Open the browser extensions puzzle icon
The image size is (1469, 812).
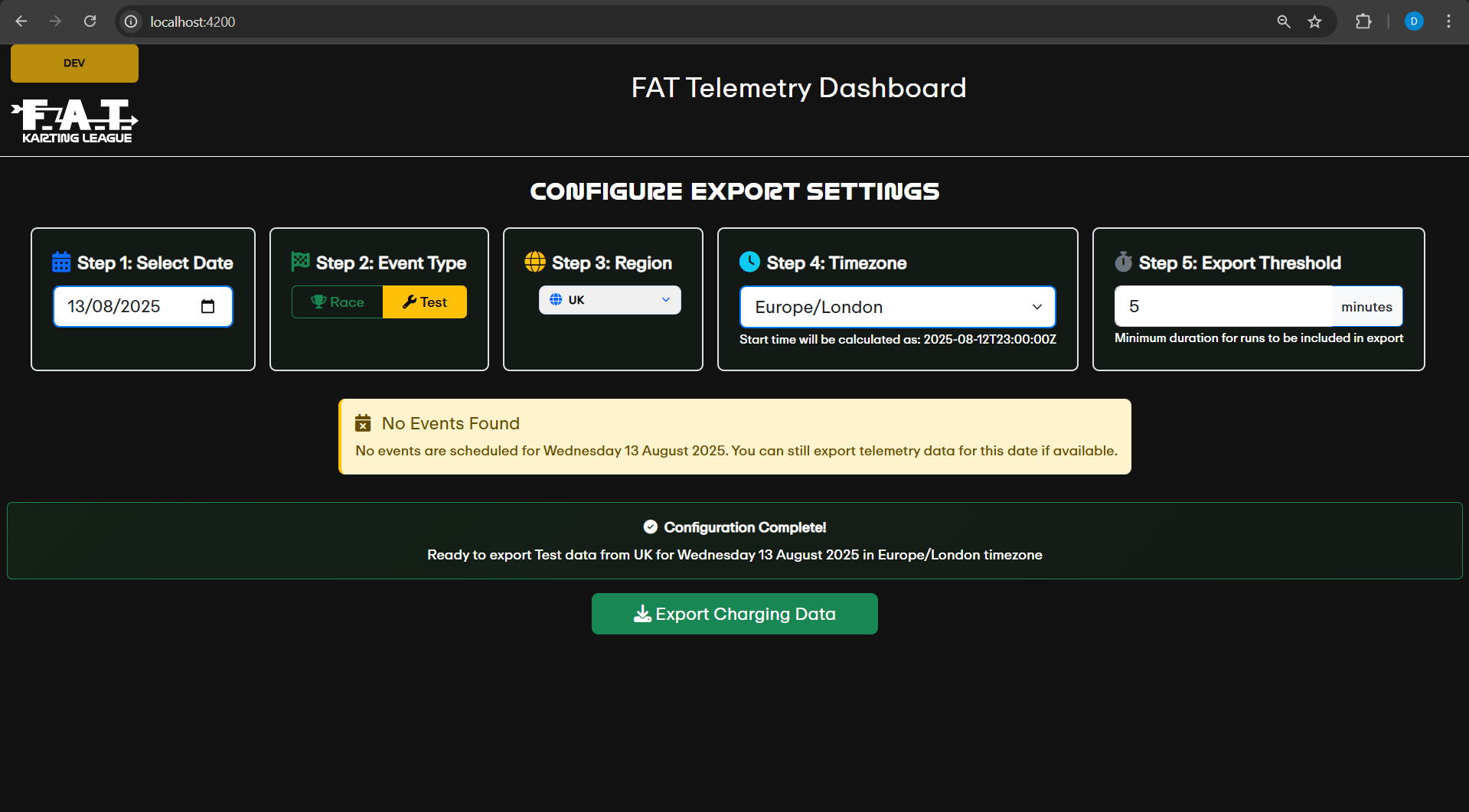(x=1363, y=21)
